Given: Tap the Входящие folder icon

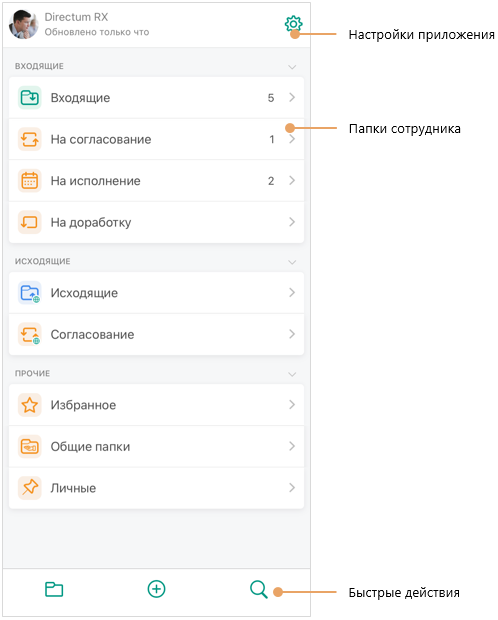Looking at the screenshot, I should 30,97.
